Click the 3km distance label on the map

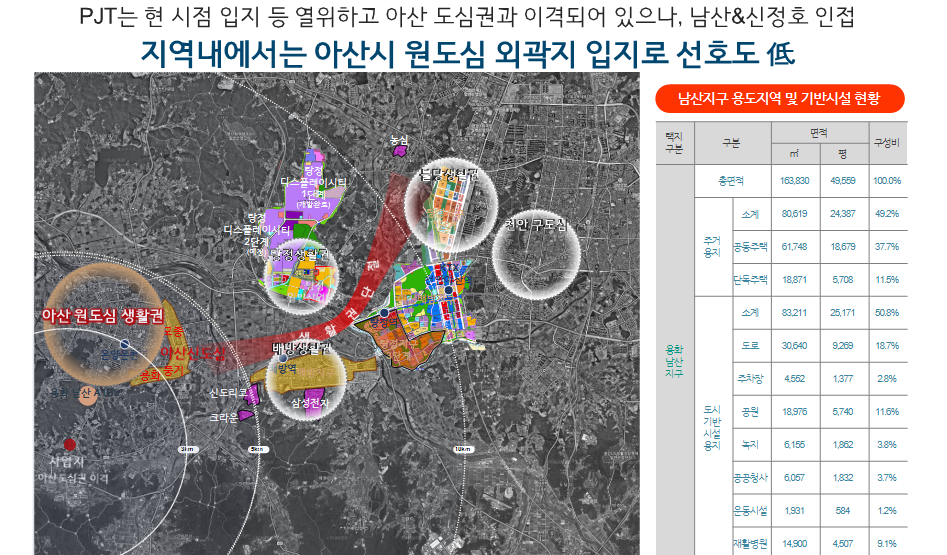(x=187, y=449)
